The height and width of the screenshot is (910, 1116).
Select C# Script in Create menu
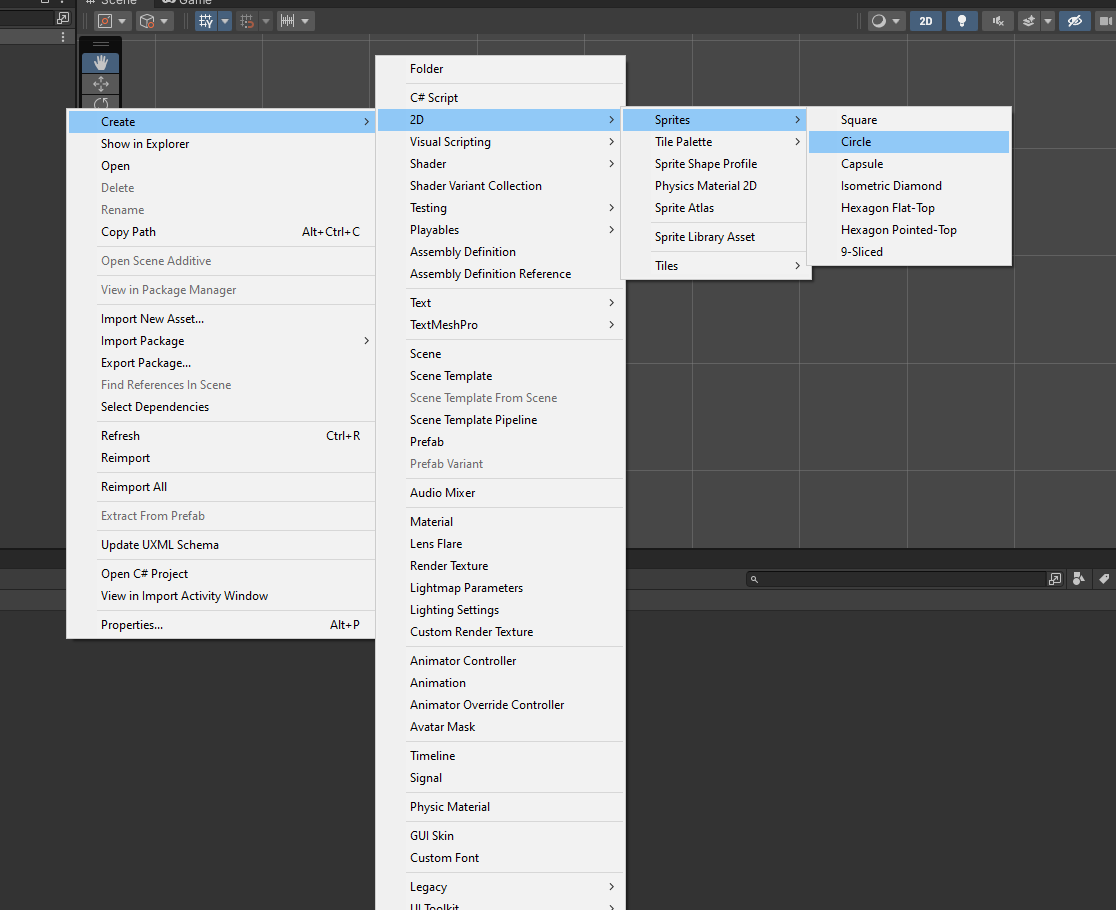tap(434, 98)
